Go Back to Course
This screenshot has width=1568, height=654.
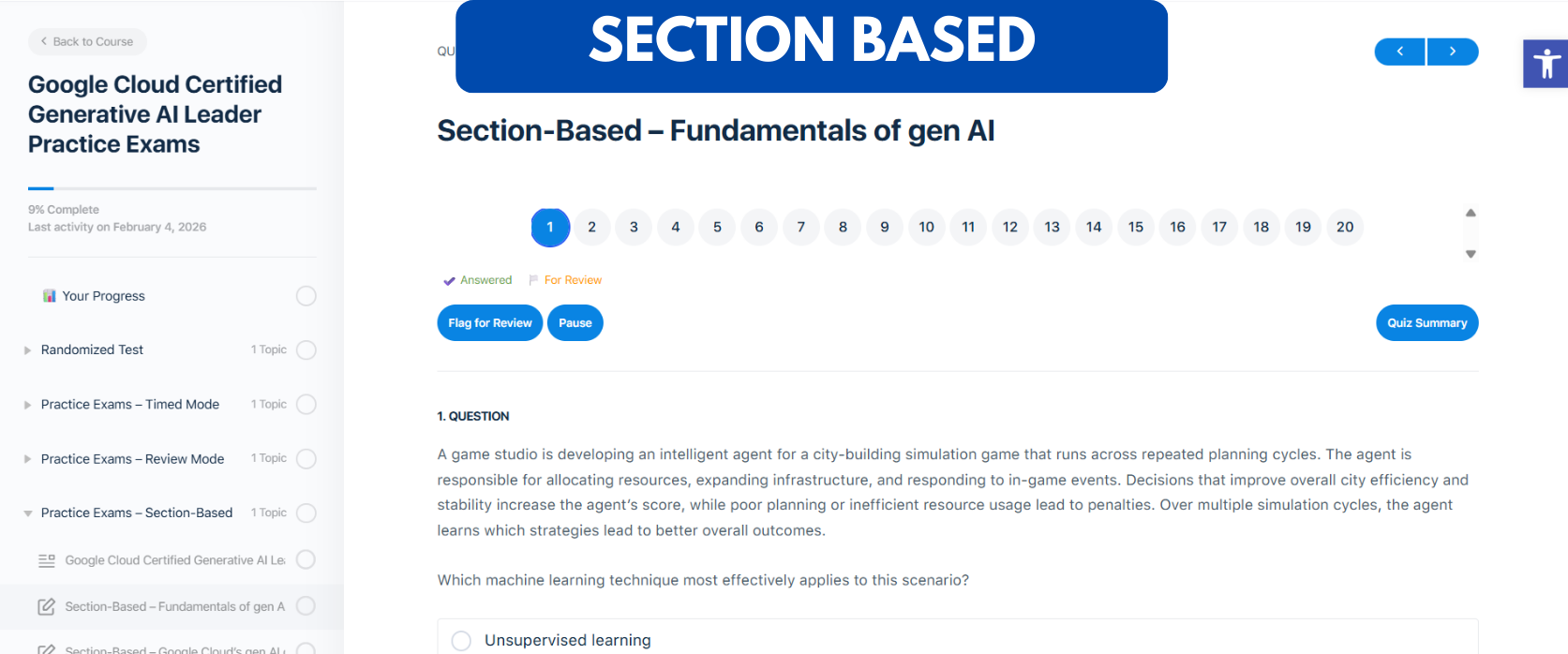[87, 42]
